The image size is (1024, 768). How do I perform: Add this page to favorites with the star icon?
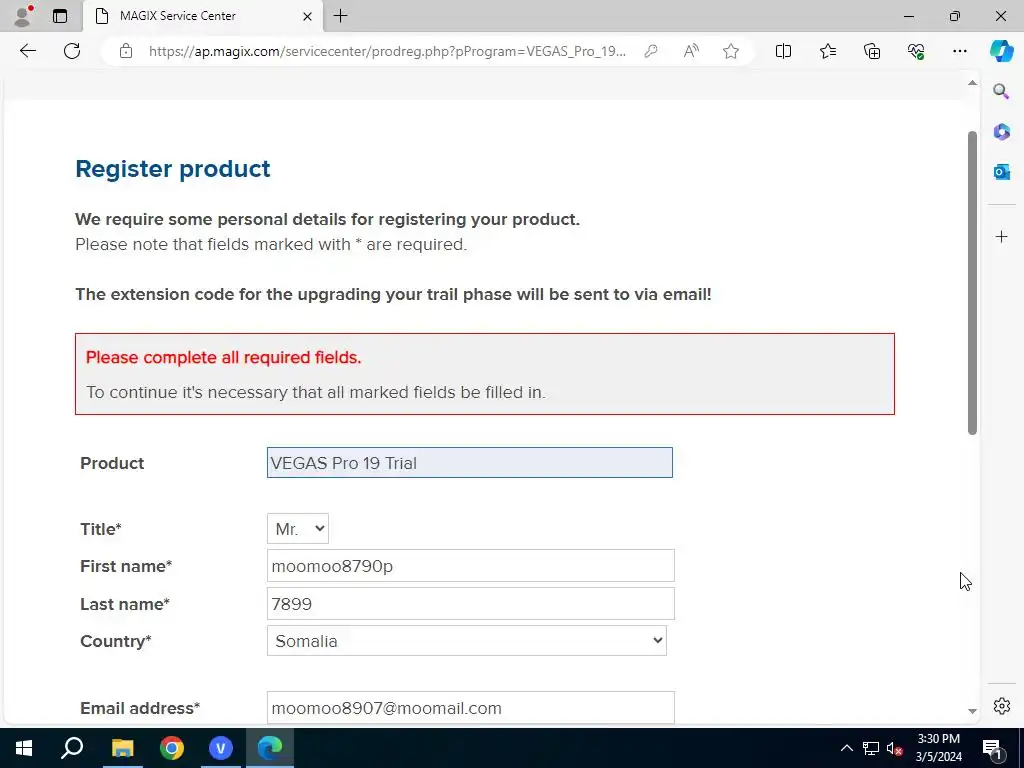click(x=731, y=51)
